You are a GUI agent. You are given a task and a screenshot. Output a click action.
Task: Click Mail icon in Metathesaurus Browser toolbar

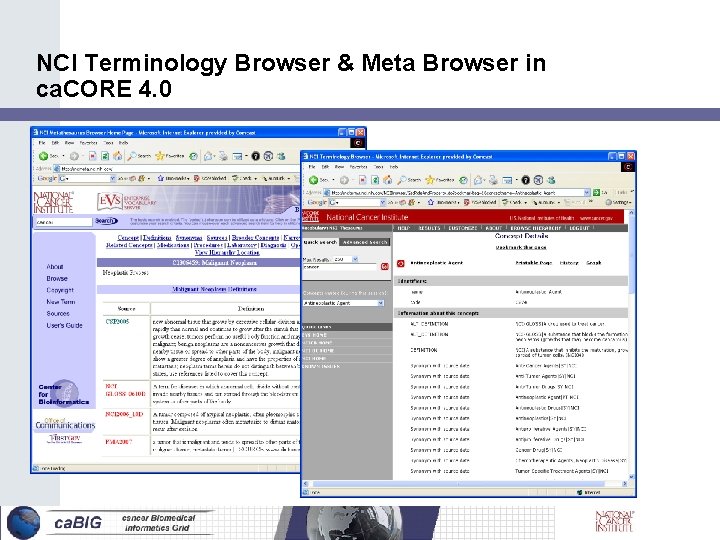[208, 156]
